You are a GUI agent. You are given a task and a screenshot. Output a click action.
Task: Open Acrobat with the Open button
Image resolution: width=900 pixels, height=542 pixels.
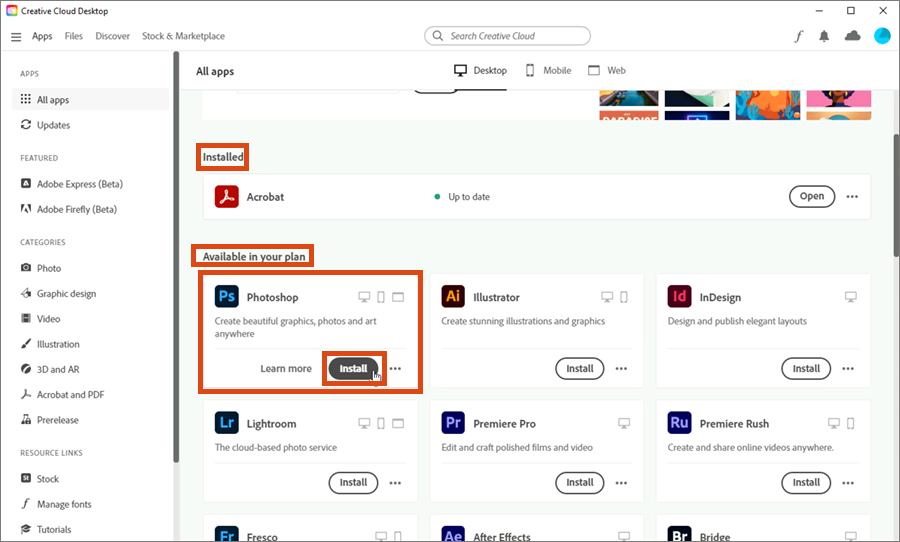811,197
